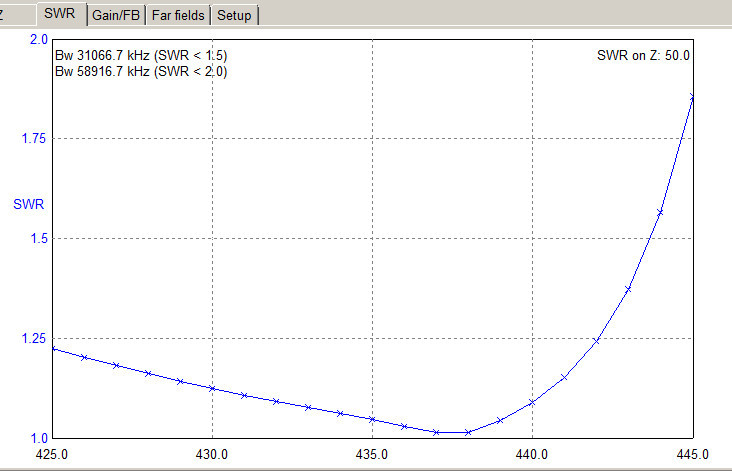The height and width of the screenshot is (471, 732).
Task: Click the blue SWR axis title
Action: click(x=28, y=204)
